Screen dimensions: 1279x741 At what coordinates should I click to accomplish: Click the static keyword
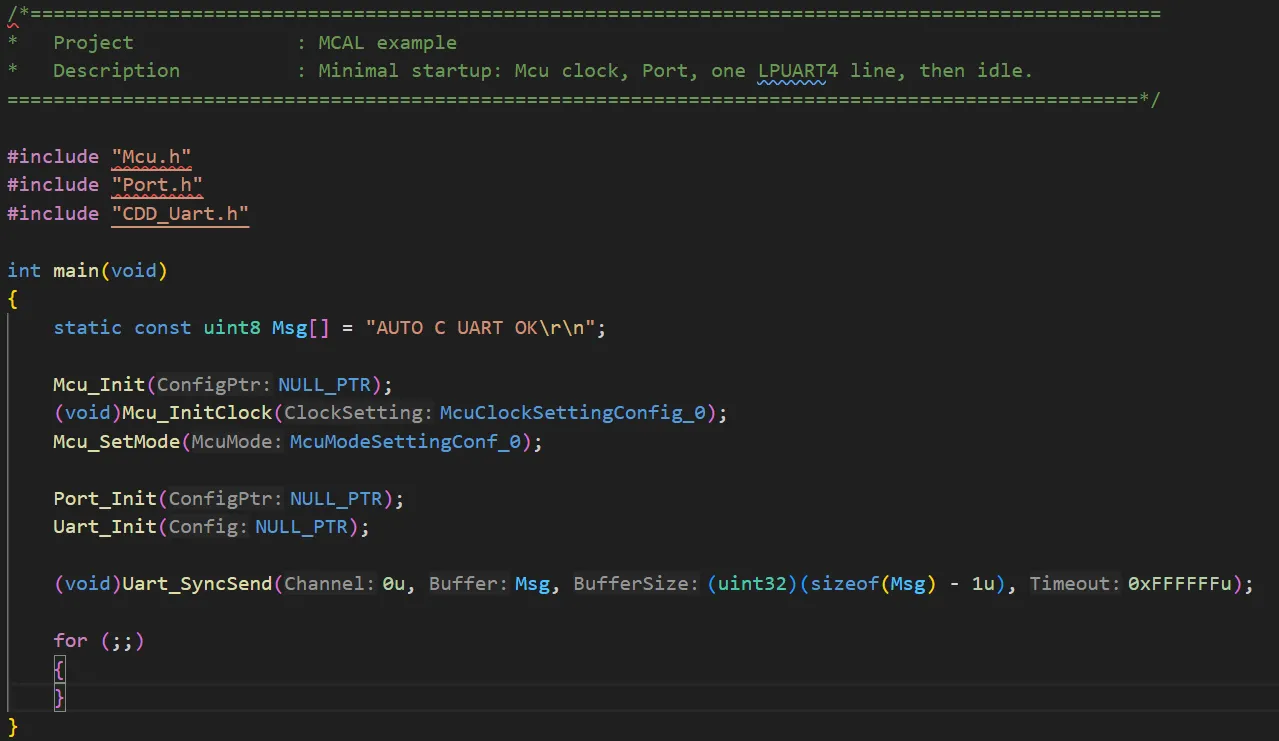tap(88, 328)
